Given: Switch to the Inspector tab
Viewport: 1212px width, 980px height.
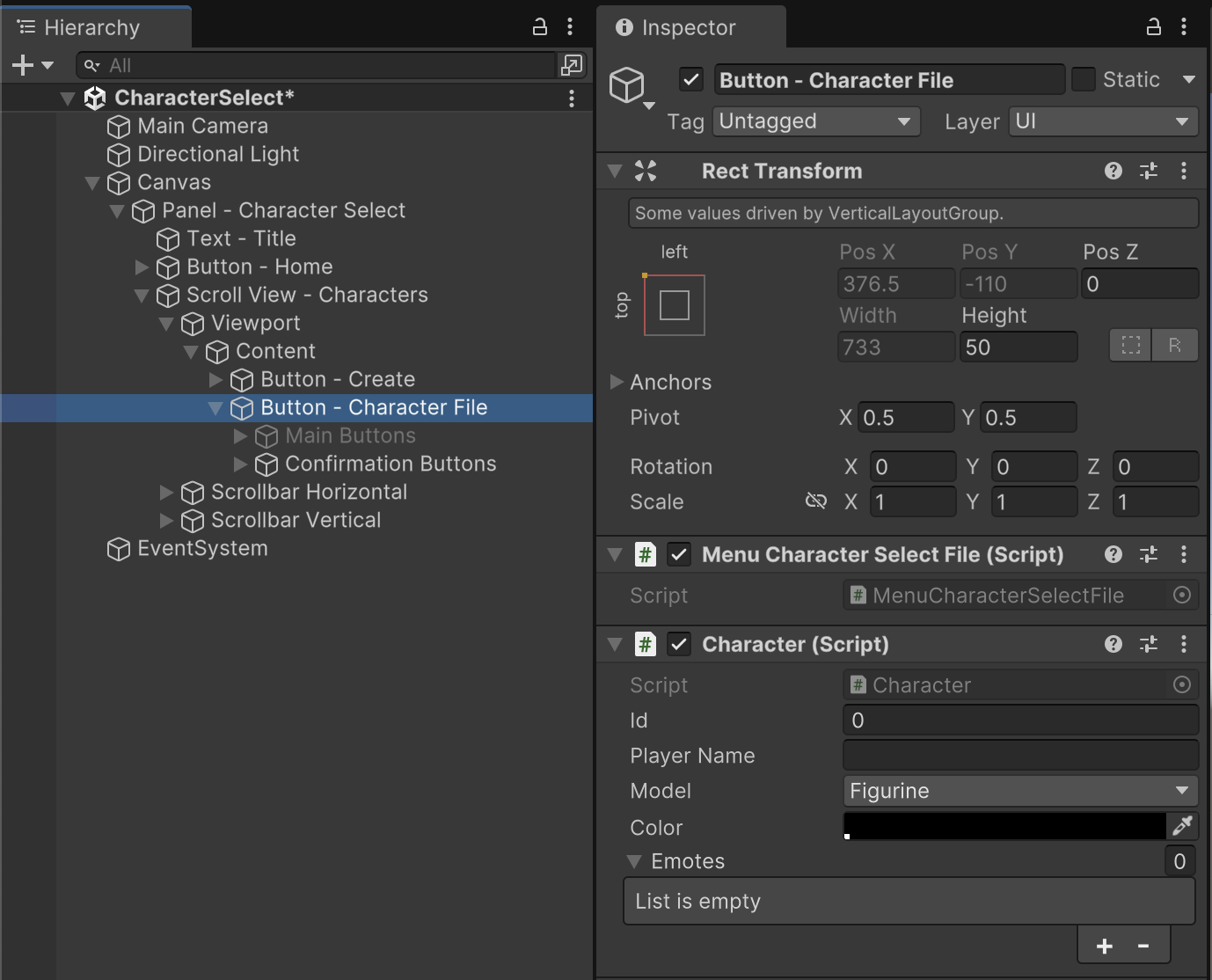Looking at the screenshot, I should (688, 27).
